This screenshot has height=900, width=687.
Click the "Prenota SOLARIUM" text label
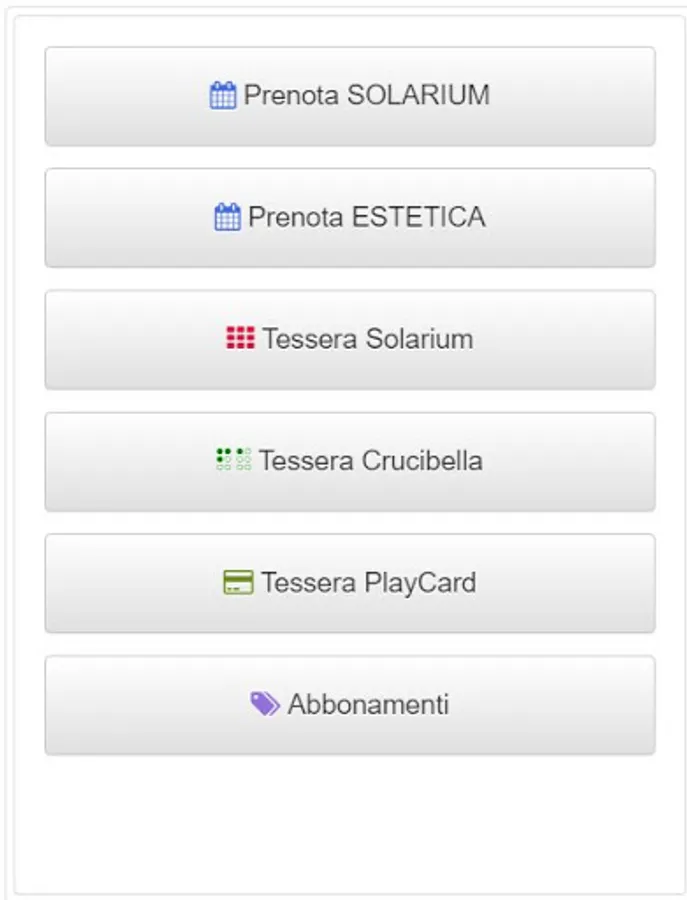pyautogui.click(x=366, y=96)
